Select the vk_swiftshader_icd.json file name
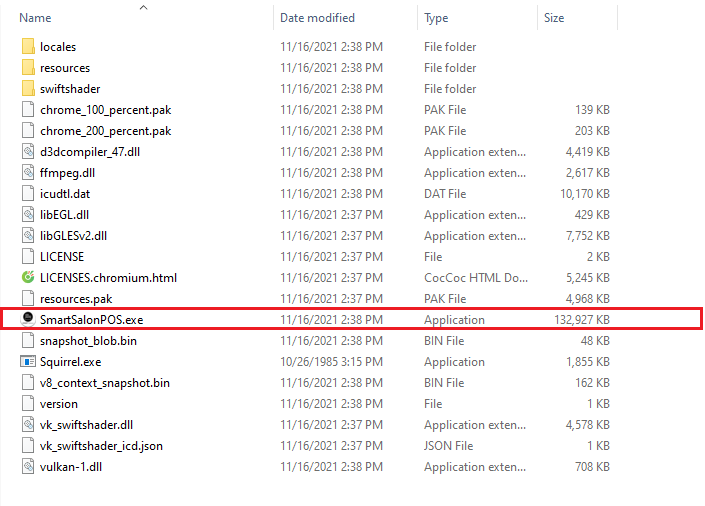The height and width of the screenshot is (506, 705). (x=101, y=446)
